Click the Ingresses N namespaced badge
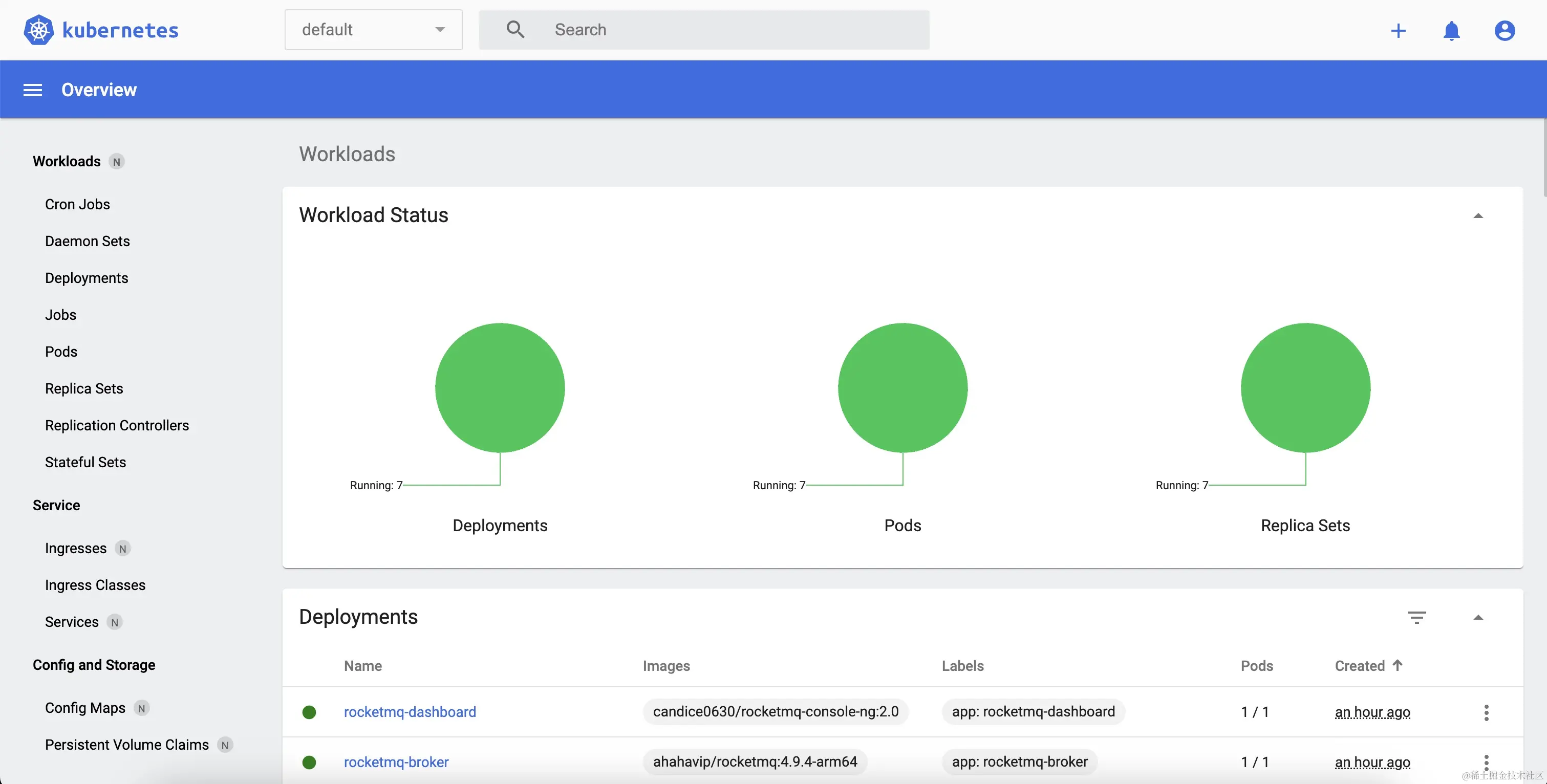Viewport: 1547px width, 784px height. coord(122,549)
